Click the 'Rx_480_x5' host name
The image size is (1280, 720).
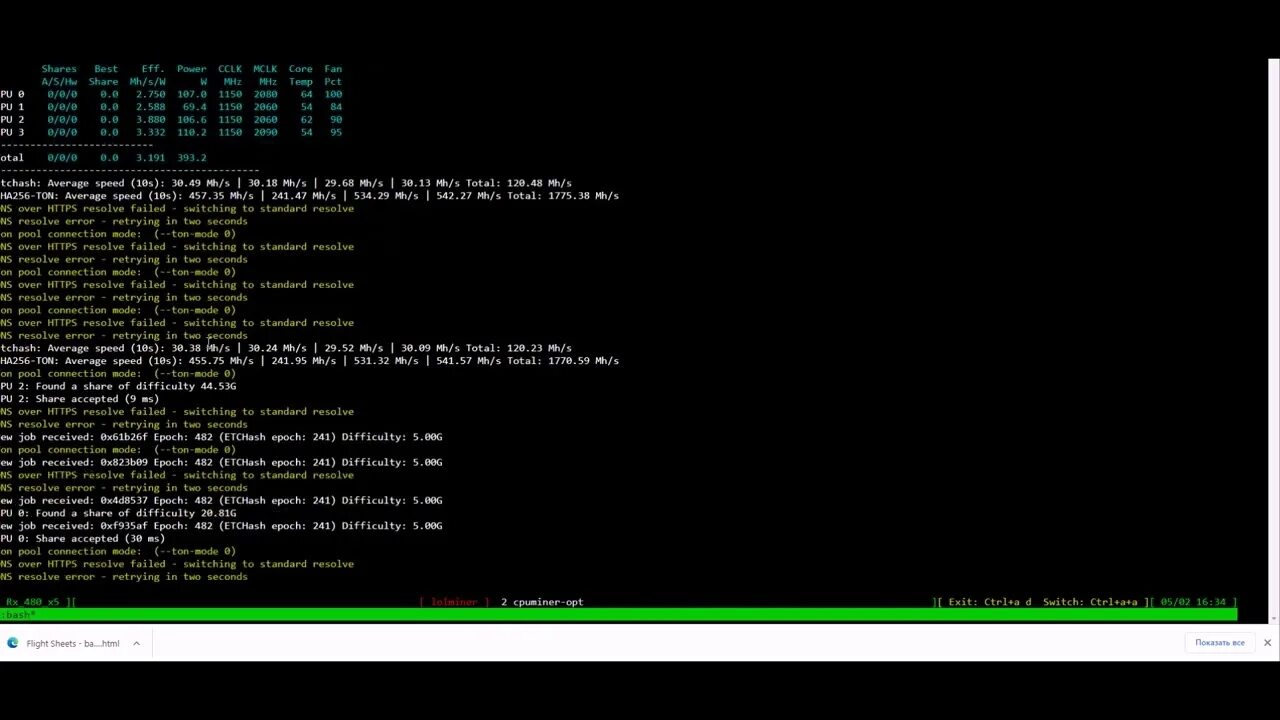click(x=33, y=602)
